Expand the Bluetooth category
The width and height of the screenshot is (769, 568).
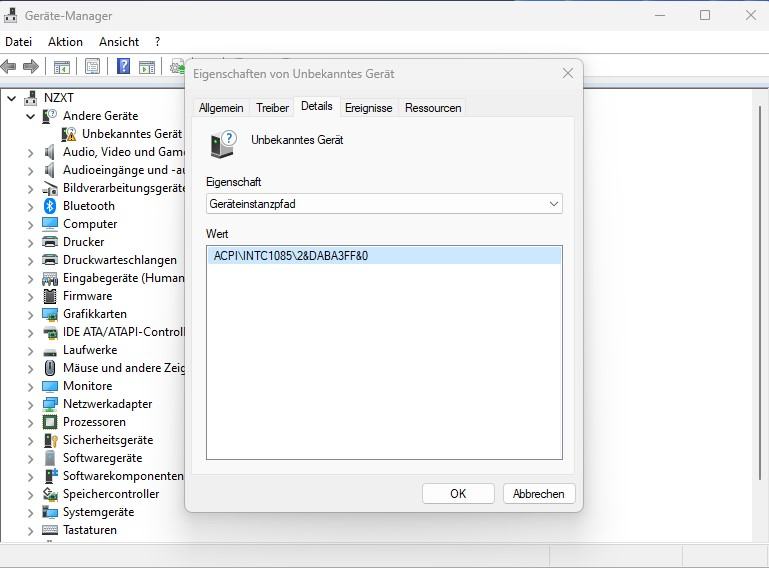click(30, 207)
